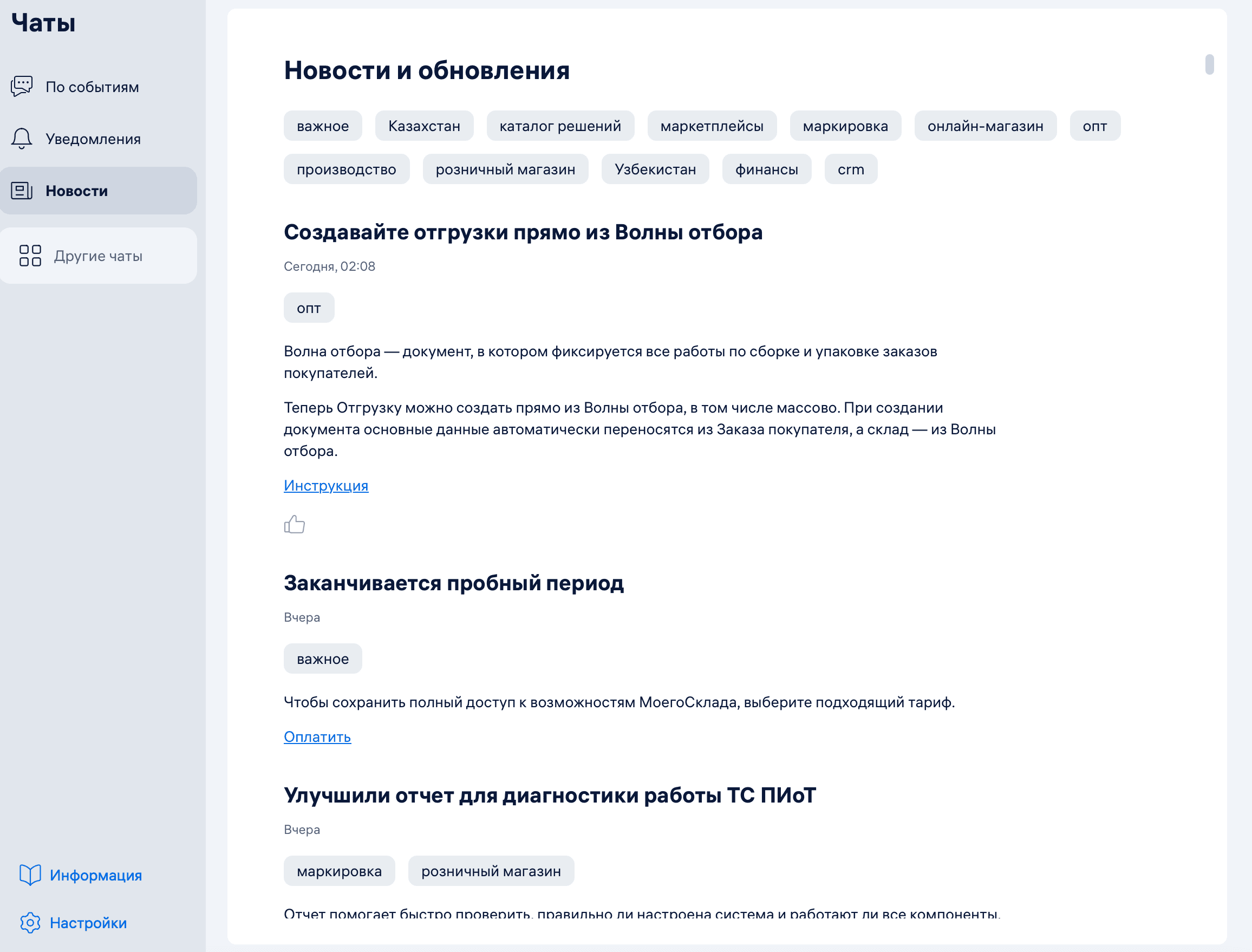The height and width of the screenshot is (952, 1252).
Task: Select the опт filter tag in top row
Action: click(x=1095, y=126)
